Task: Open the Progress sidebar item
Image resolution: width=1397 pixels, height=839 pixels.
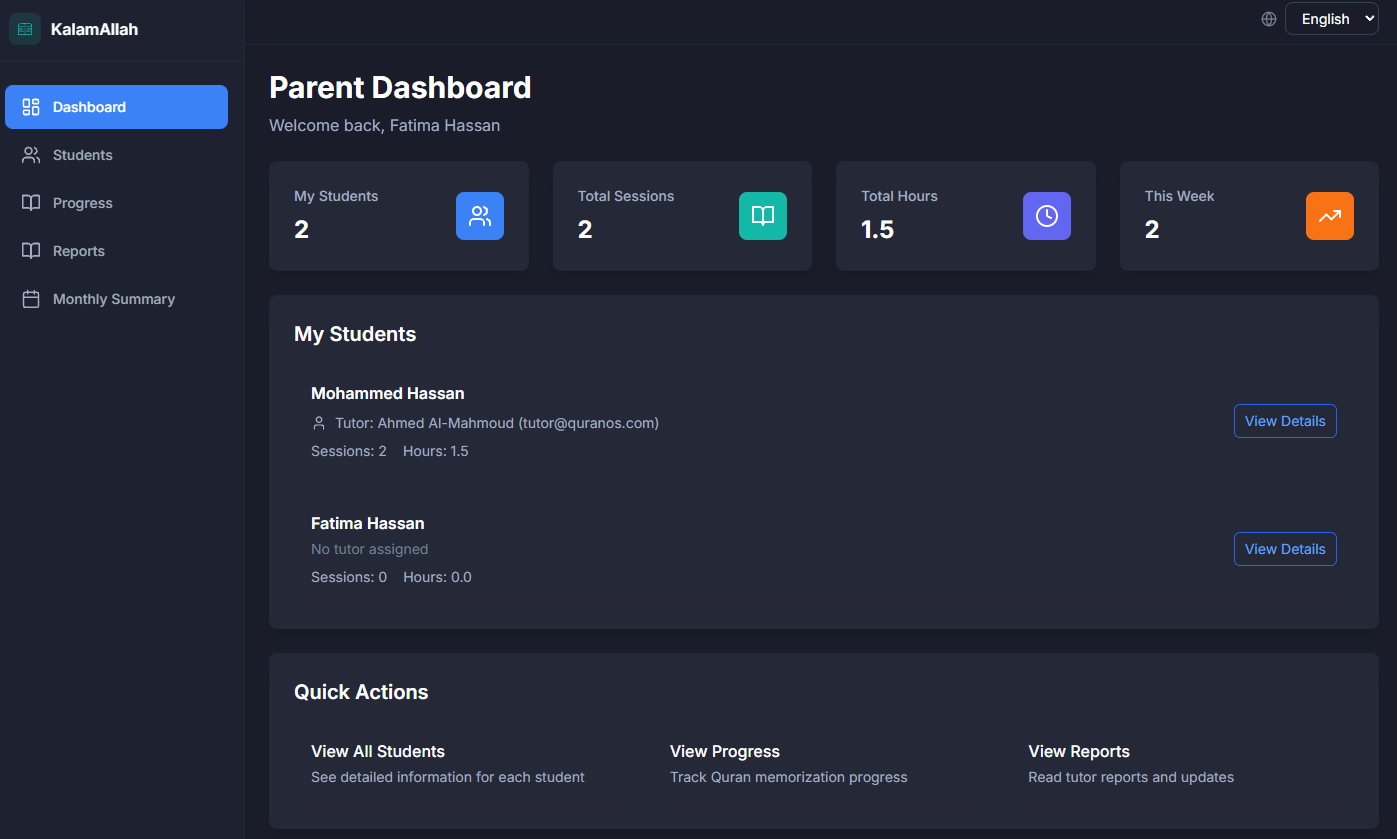Action: click(82, 203)
